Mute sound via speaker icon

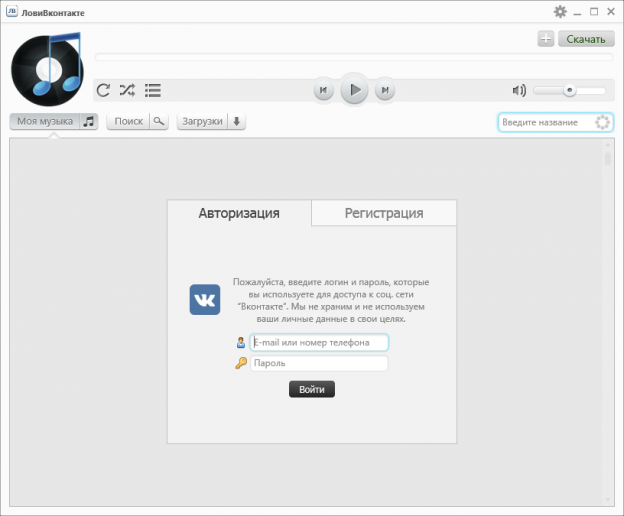519,90
